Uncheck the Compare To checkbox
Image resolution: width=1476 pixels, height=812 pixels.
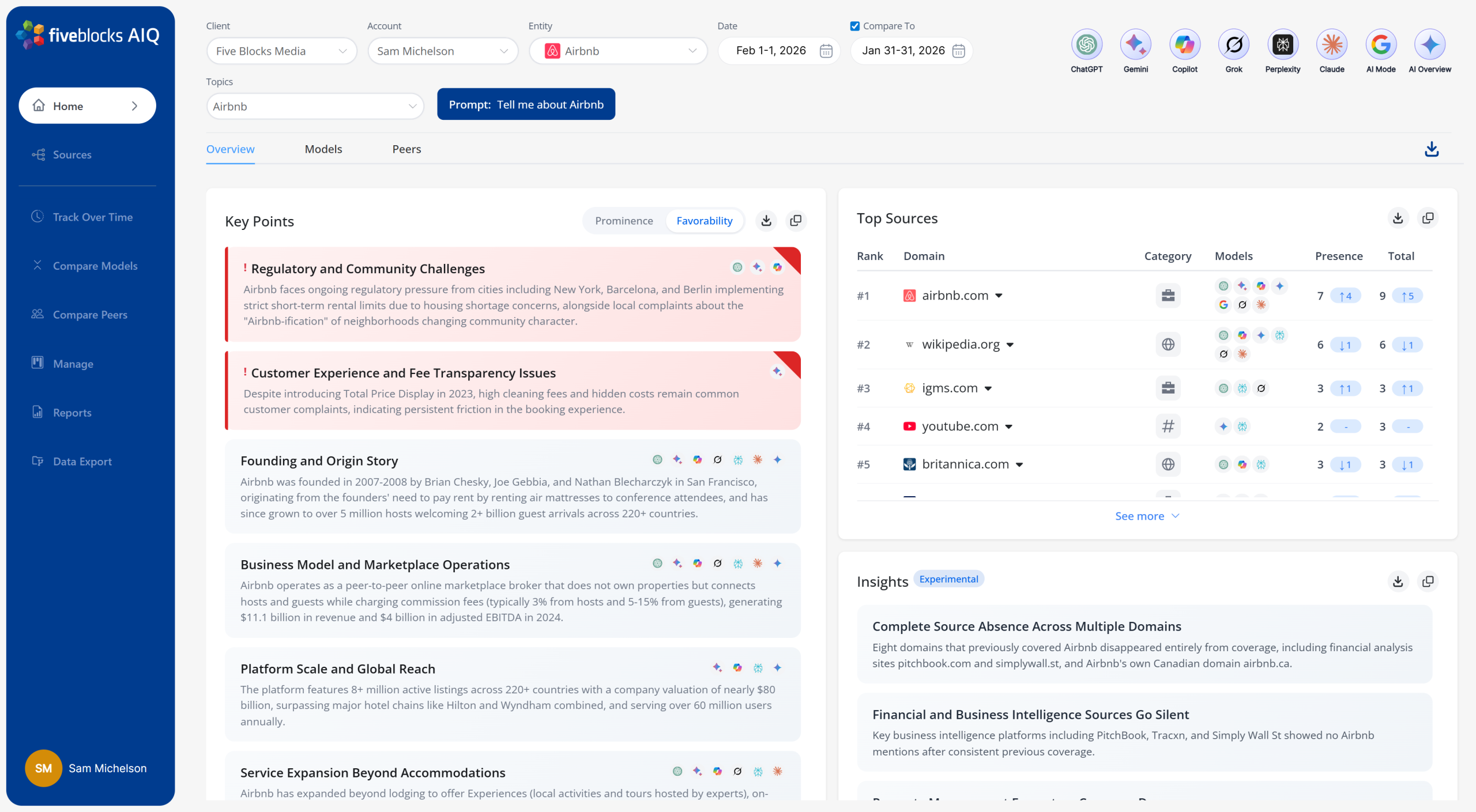point(855,26)
